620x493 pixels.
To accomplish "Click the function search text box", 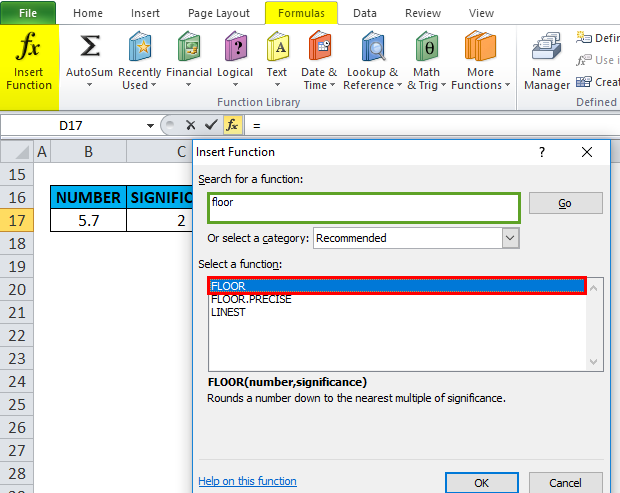I will tap(364, 208).
